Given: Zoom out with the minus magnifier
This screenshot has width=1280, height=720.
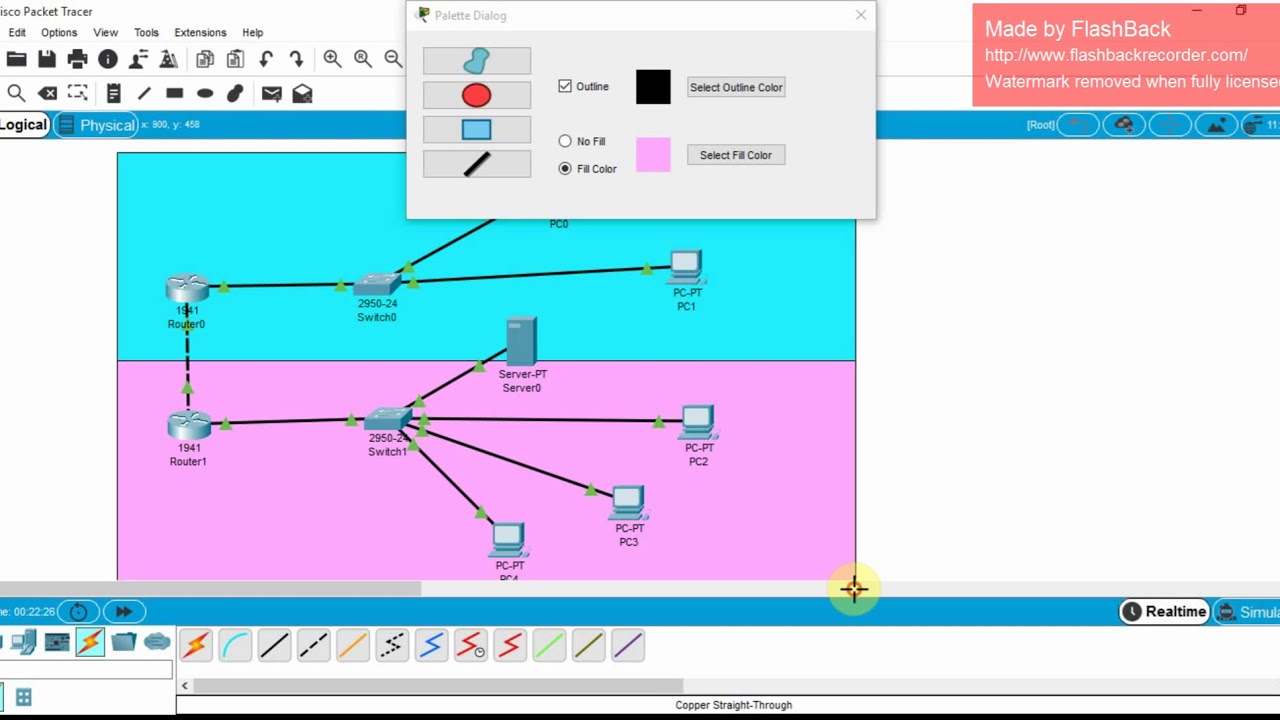Looking at the screenshot, I should 394,59.
